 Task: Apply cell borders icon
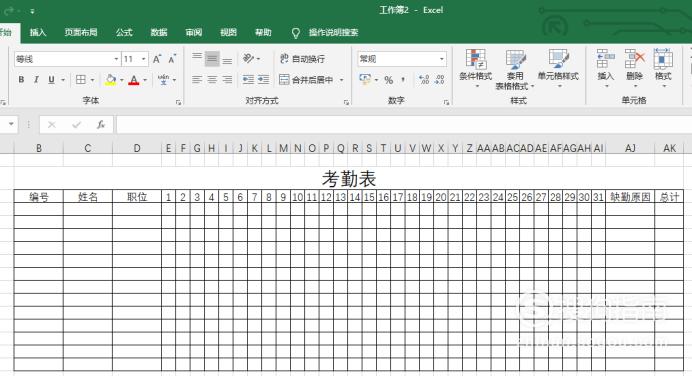[81, 80]
